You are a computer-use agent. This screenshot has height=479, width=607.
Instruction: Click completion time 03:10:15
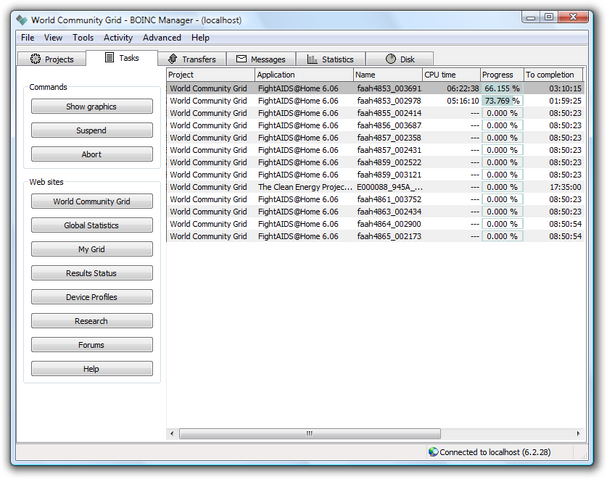(x=565, y=88)
